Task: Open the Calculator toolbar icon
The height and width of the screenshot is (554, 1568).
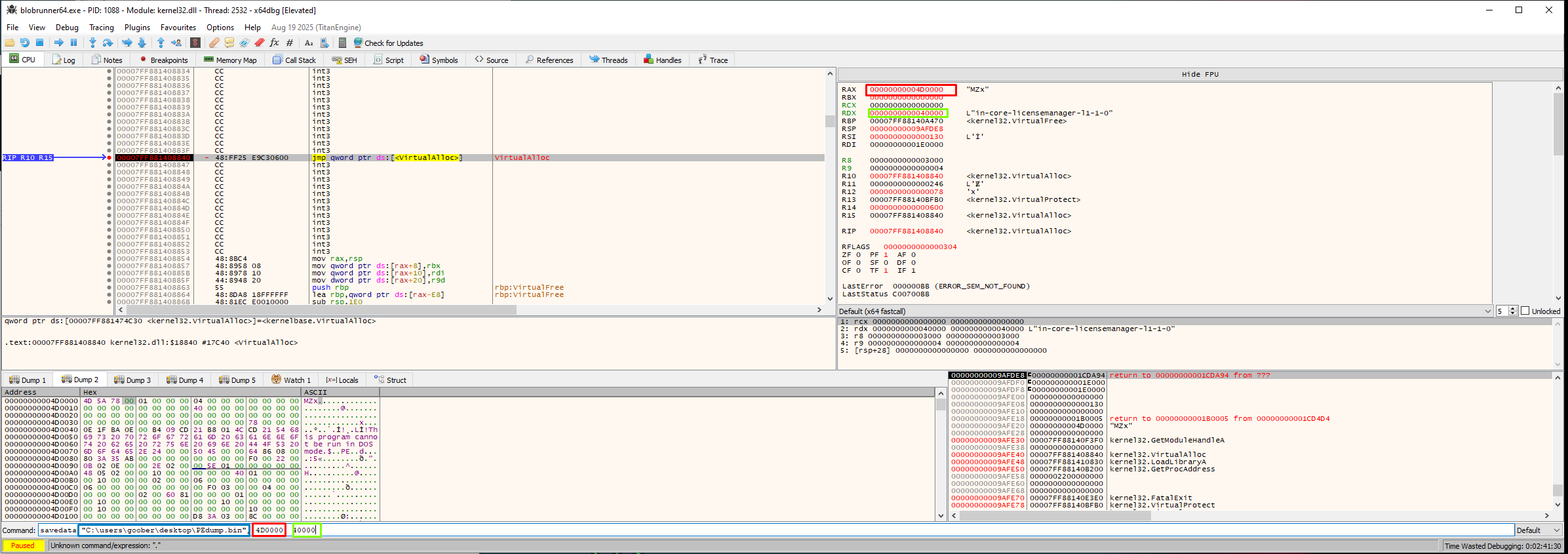Action: point(342,43)
